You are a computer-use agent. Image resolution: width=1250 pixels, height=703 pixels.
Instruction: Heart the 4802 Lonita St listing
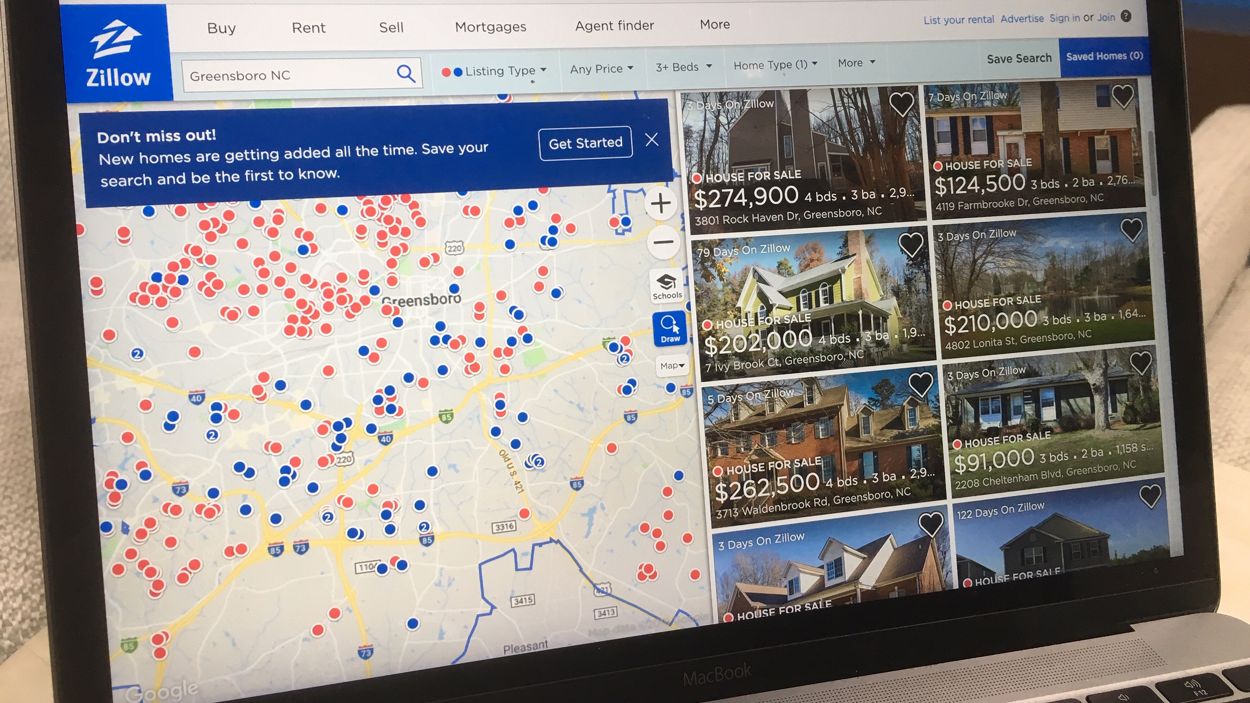(x=1131, y=230)
